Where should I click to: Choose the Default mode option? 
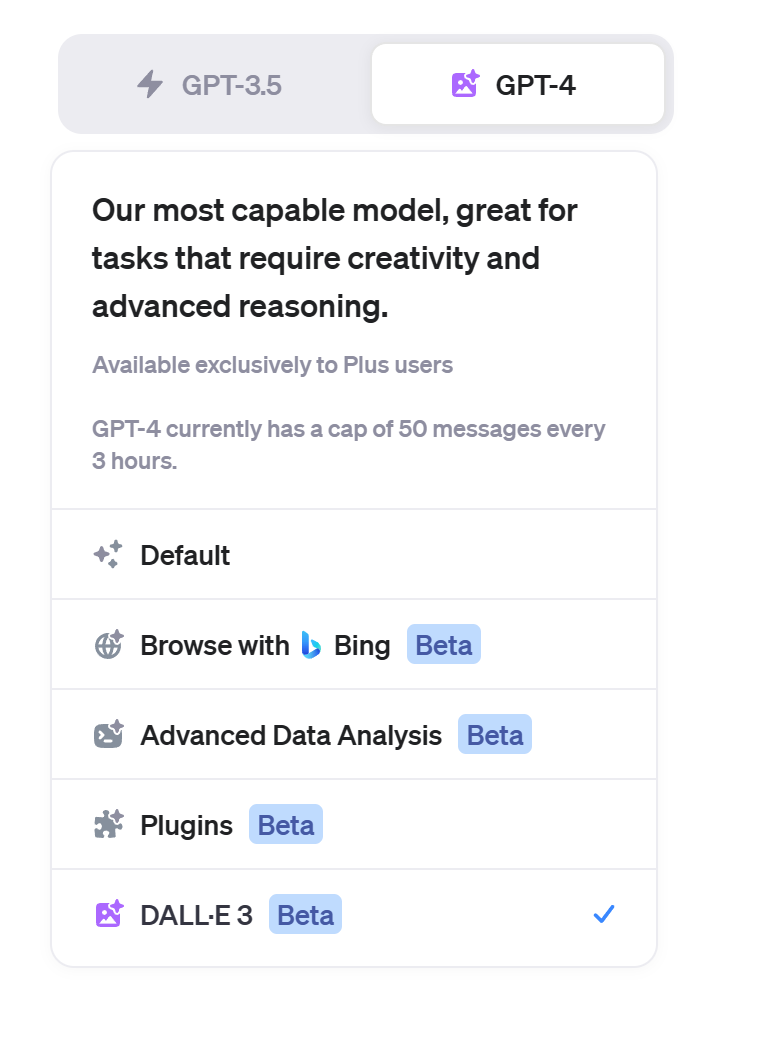[x=185, y=555]
